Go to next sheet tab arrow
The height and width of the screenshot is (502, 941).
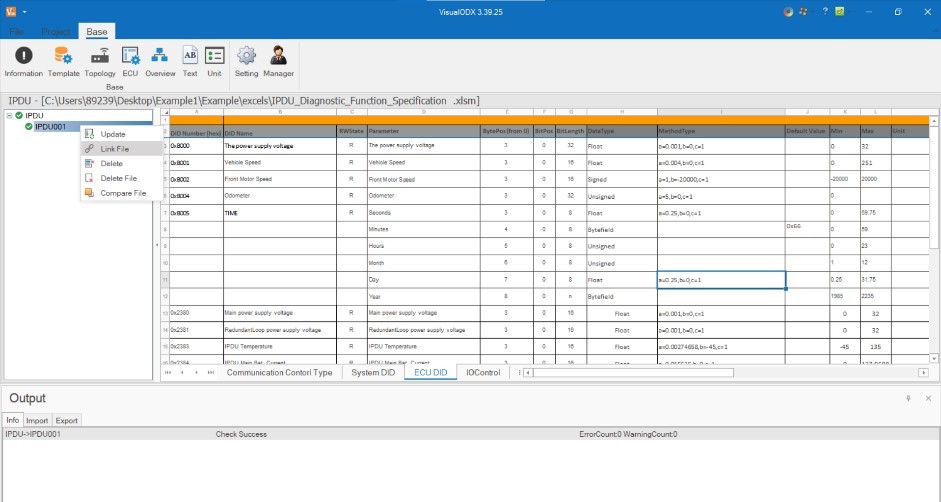[196, 372]
